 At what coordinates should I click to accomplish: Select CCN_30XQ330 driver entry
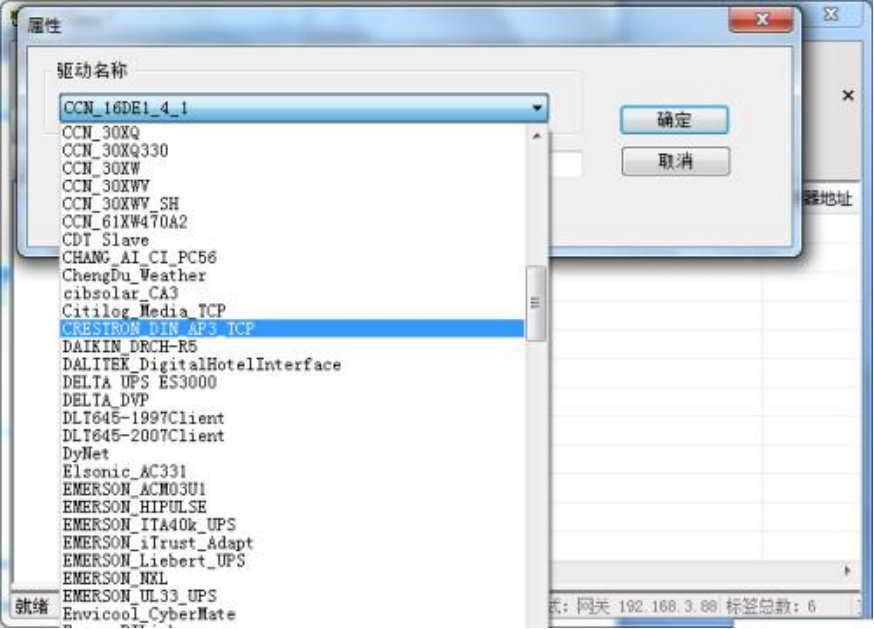[292, 151]
